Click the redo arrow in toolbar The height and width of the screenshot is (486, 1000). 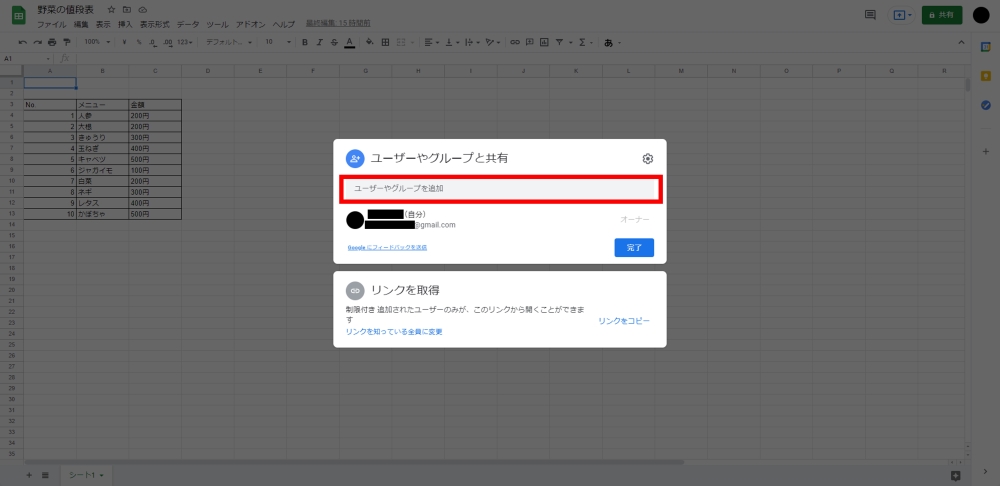pyautogui.click(x=38, y=42)
